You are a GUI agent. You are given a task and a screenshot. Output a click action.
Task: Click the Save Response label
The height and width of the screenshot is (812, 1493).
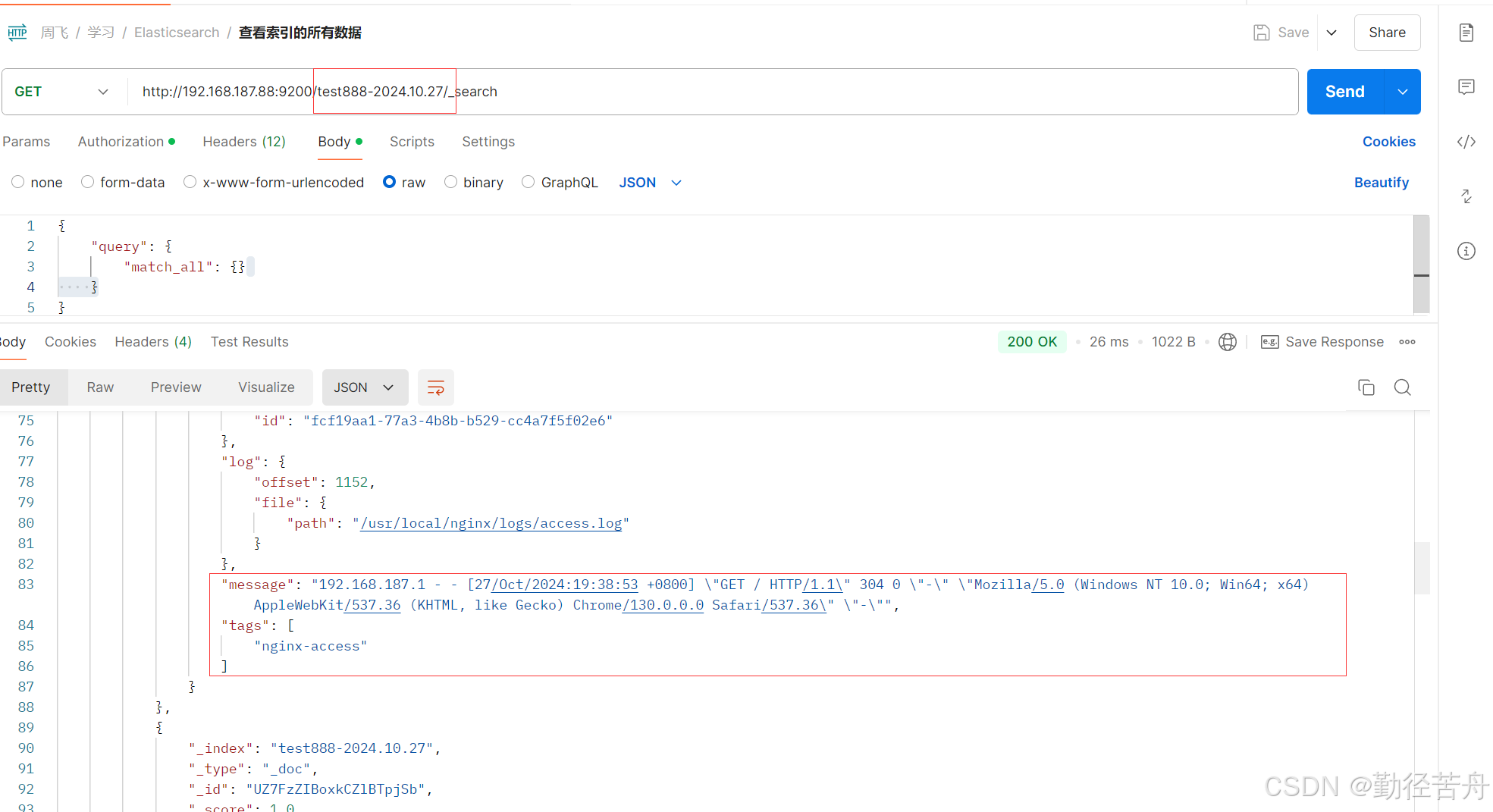(1335, 342)
